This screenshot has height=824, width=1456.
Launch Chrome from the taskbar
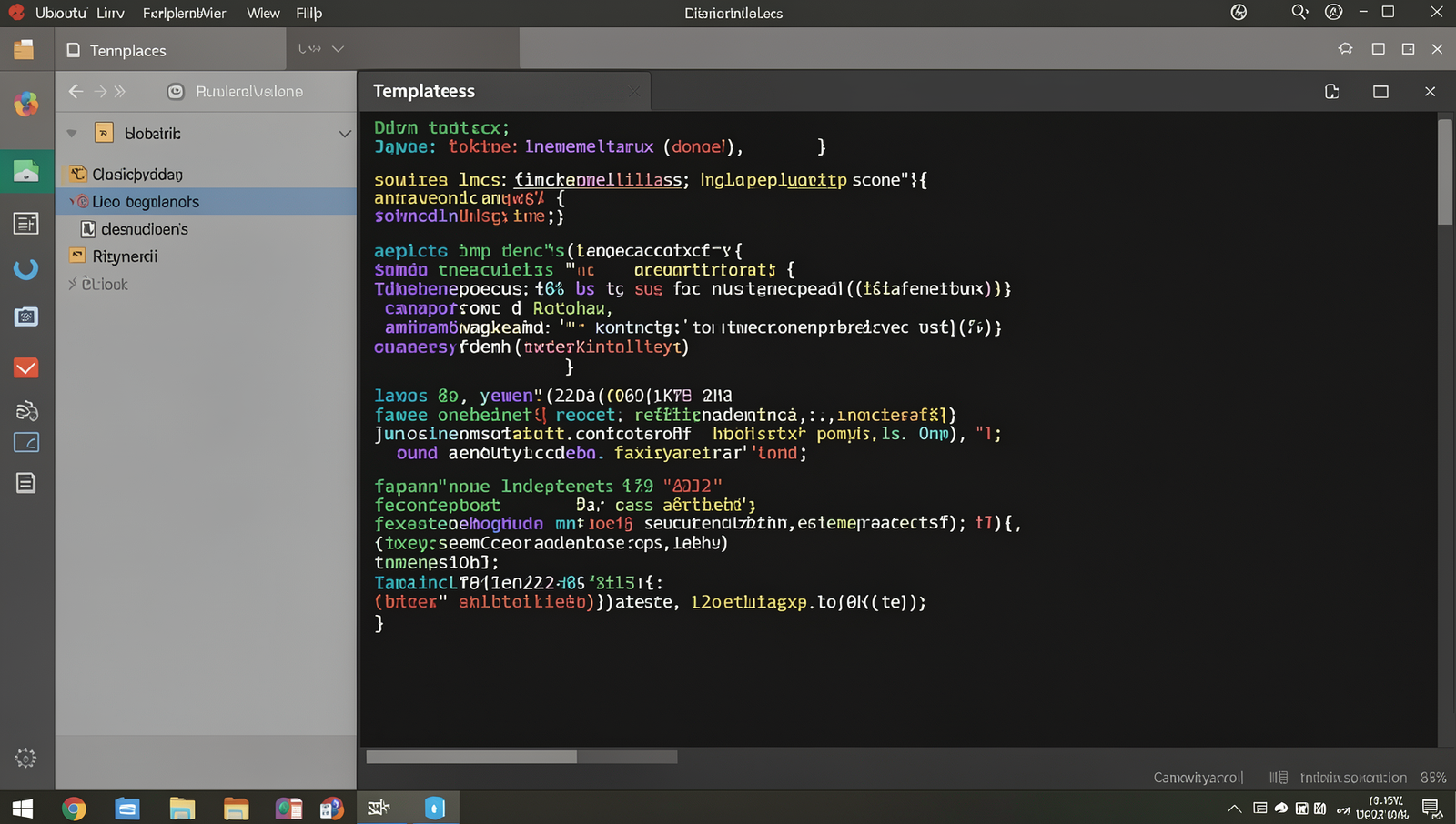point(74,808)
